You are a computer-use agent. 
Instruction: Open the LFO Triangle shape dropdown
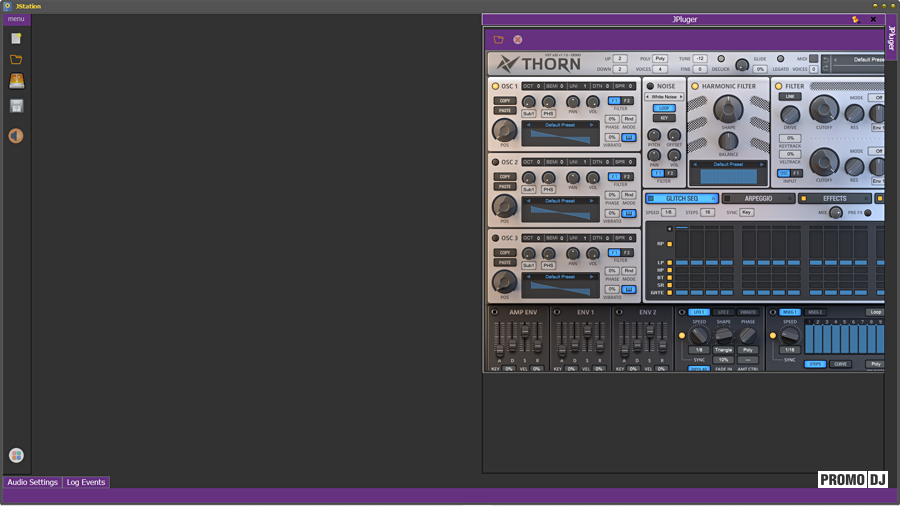coord(723,349)
